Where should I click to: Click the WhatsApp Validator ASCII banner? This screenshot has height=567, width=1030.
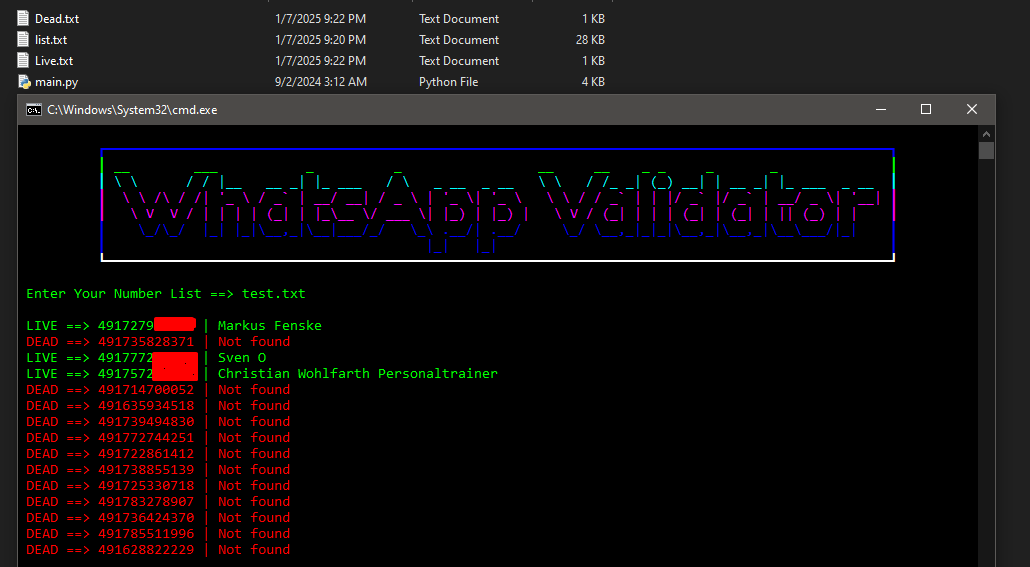497,205
